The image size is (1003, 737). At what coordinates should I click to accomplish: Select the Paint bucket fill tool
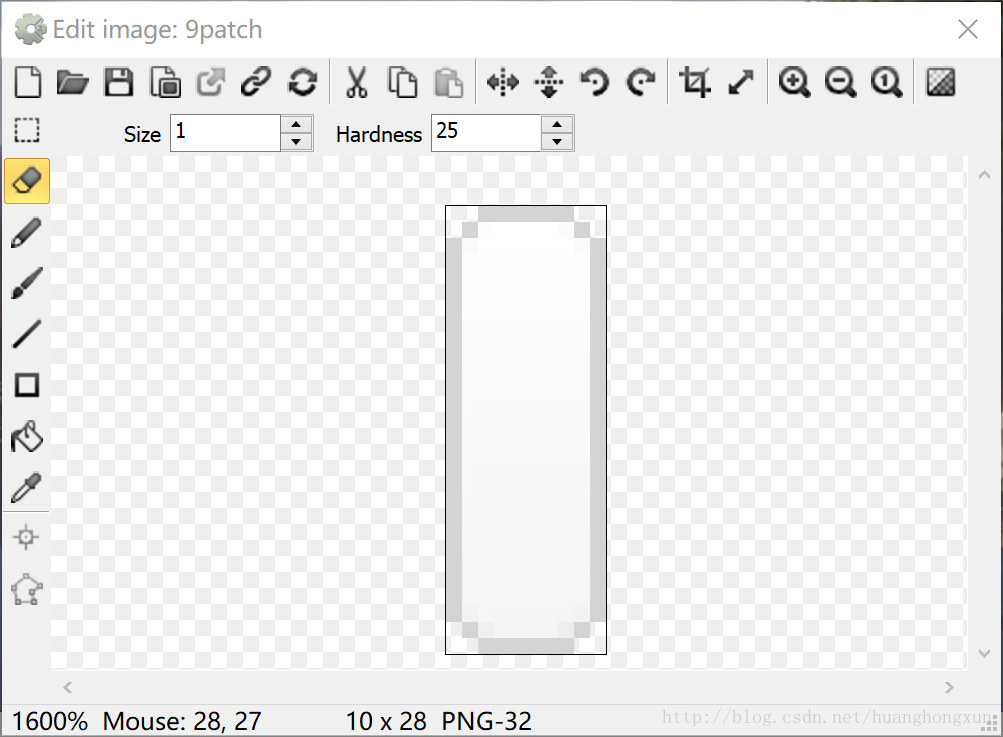click(x=27, y=437)
